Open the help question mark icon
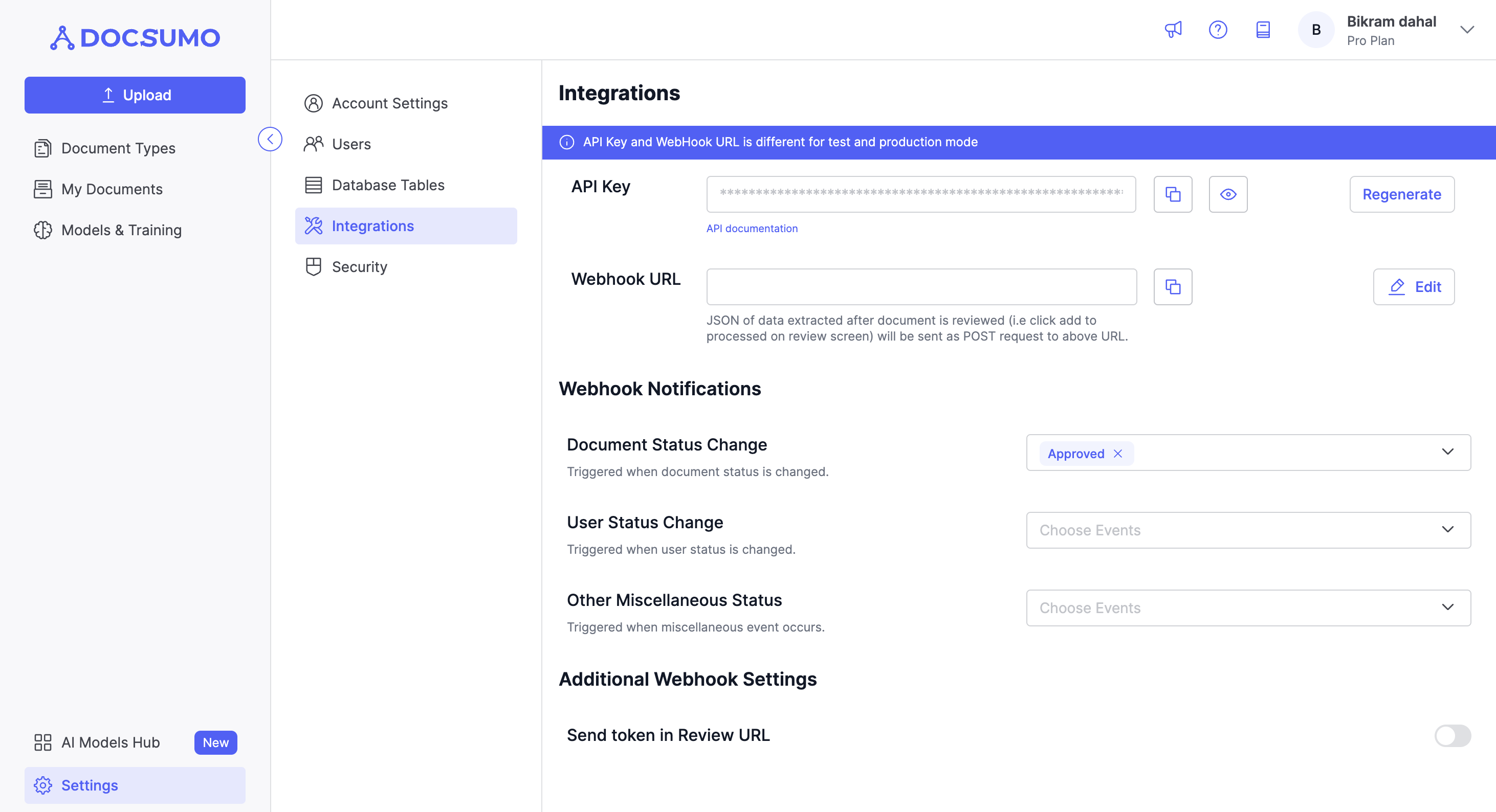The image size is (1496, 812). (x=1217, y=29)
